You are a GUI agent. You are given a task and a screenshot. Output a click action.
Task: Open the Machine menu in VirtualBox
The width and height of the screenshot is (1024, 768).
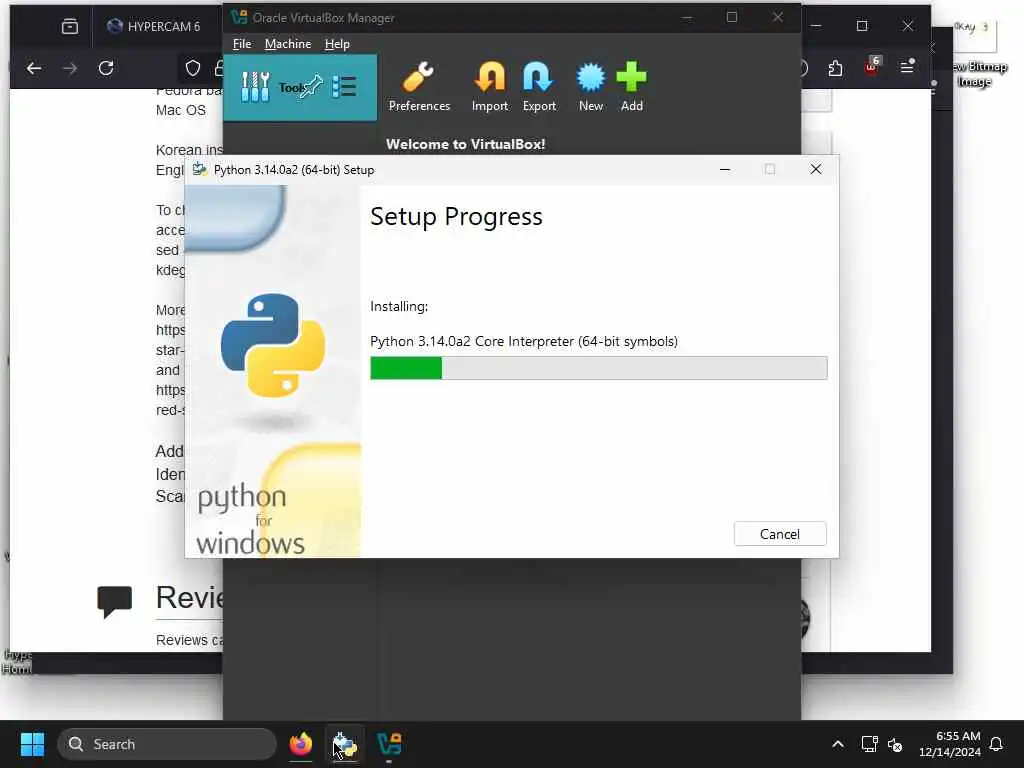coord(288,44)
